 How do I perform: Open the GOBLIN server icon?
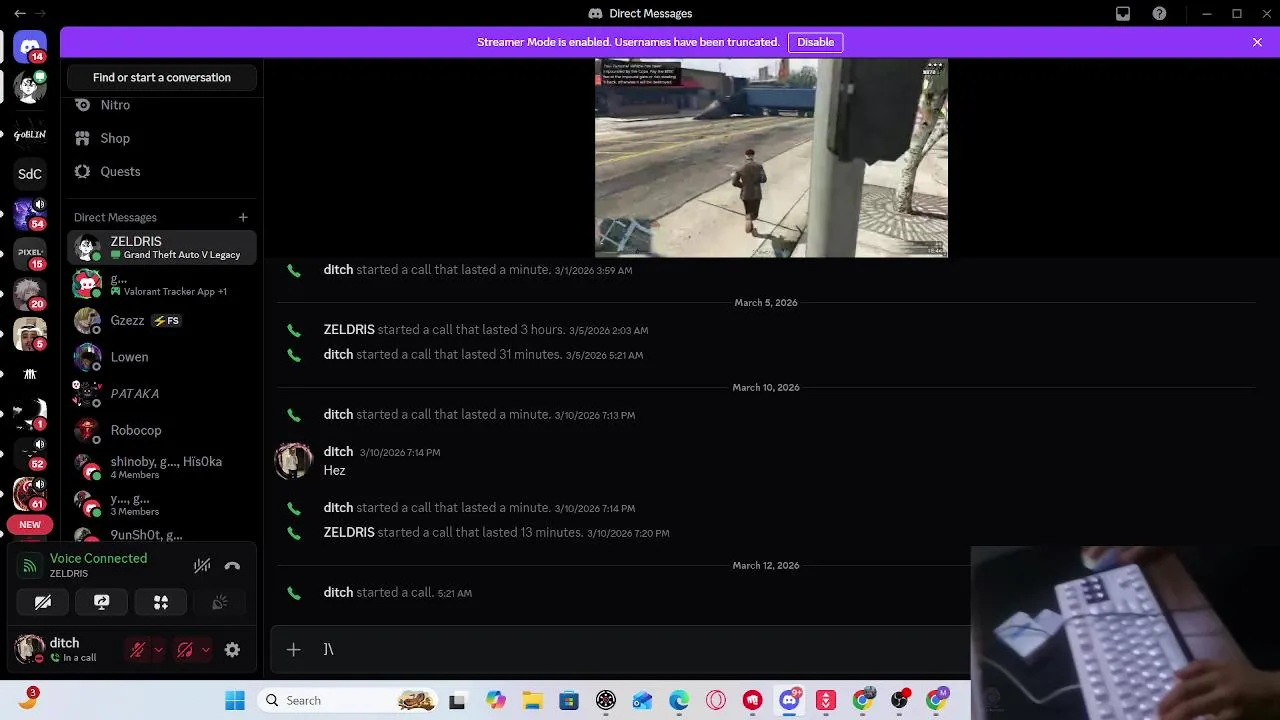pos(30,134)
